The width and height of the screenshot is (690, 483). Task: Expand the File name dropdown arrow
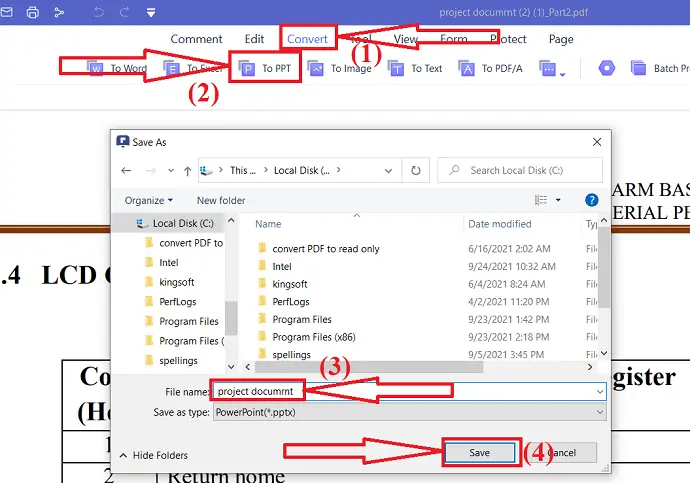[x=600, y=392]
